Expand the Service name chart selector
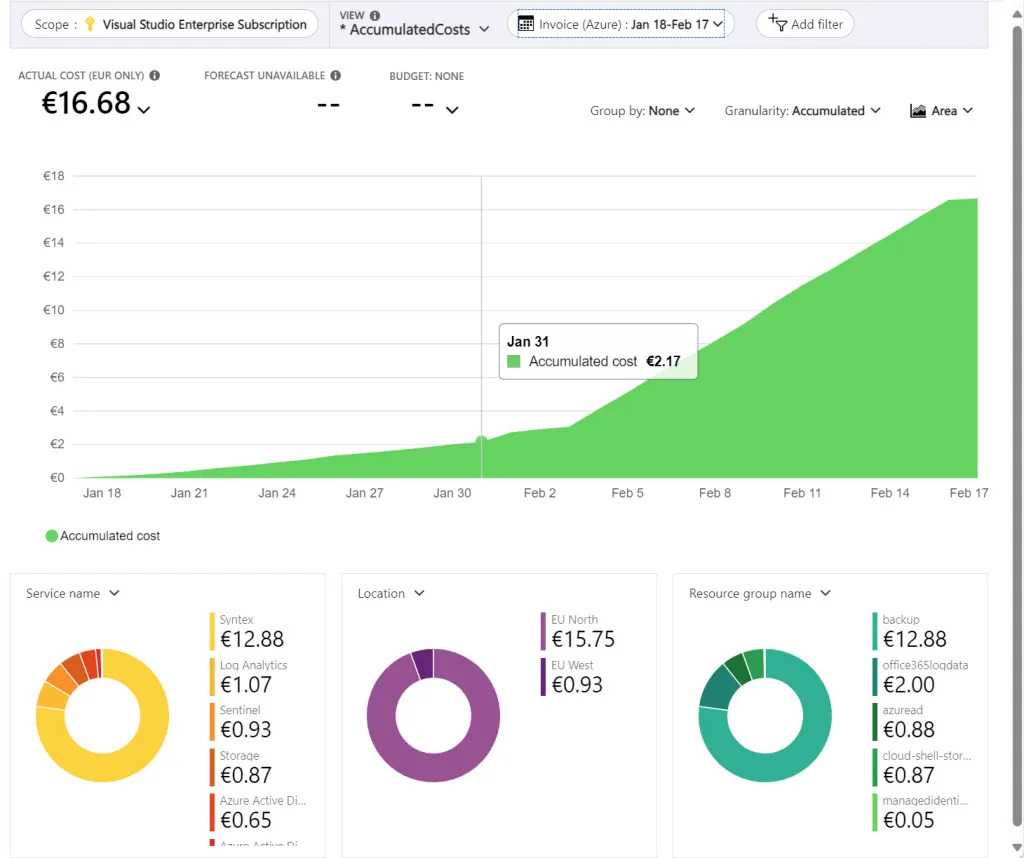 click(x=73, y=593)
